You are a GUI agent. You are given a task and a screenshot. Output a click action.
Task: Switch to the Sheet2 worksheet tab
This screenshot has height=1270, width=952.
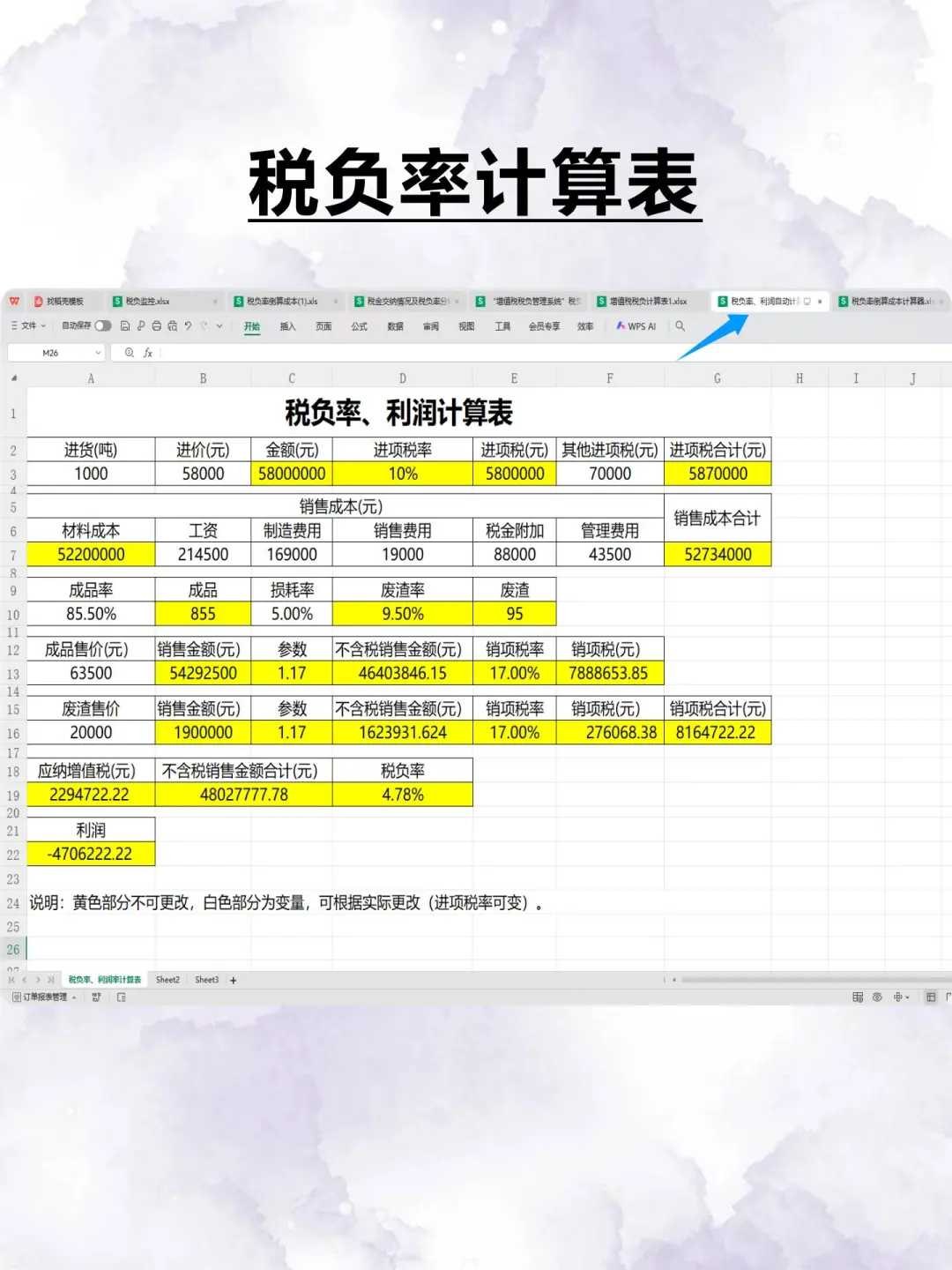pos(167,980)
